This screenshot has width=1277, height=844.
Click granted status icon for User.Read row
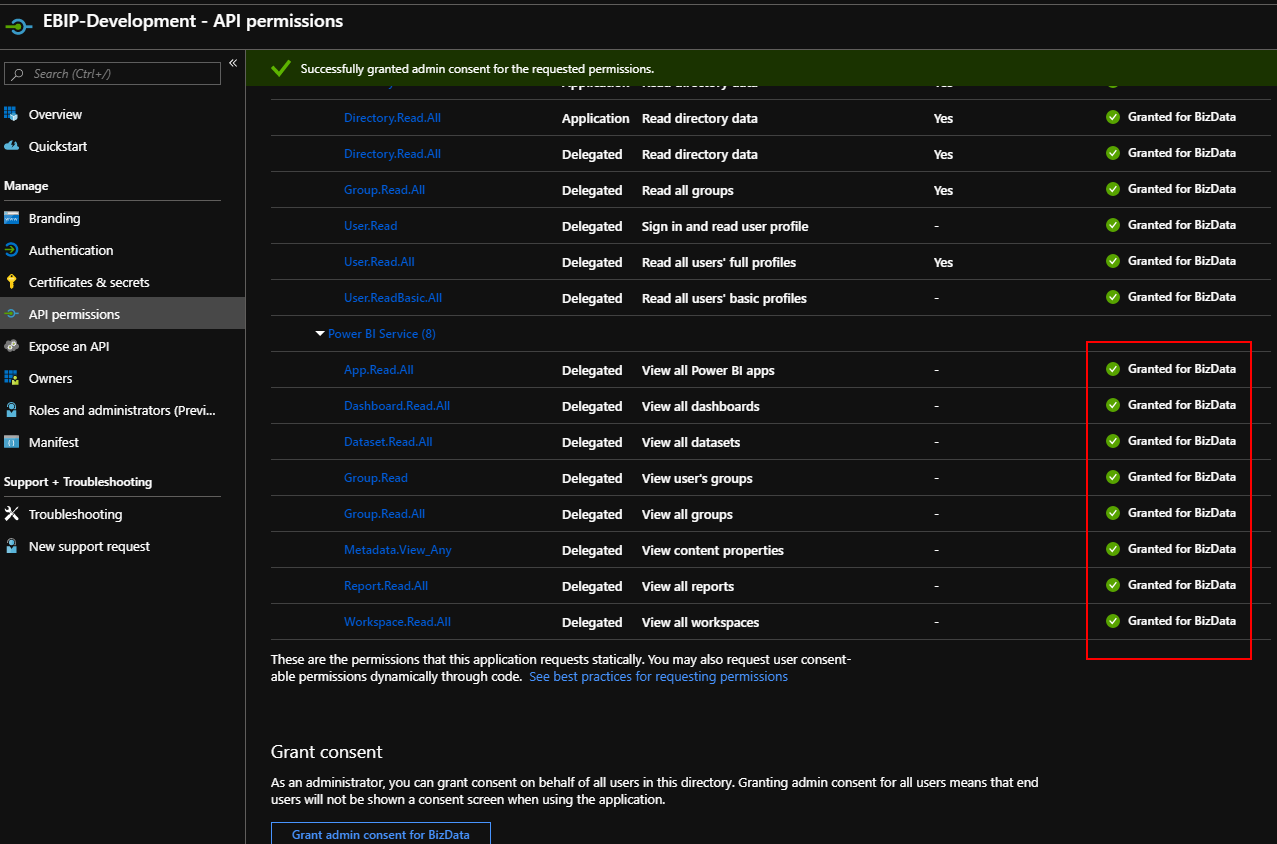tap(1112, 225)
